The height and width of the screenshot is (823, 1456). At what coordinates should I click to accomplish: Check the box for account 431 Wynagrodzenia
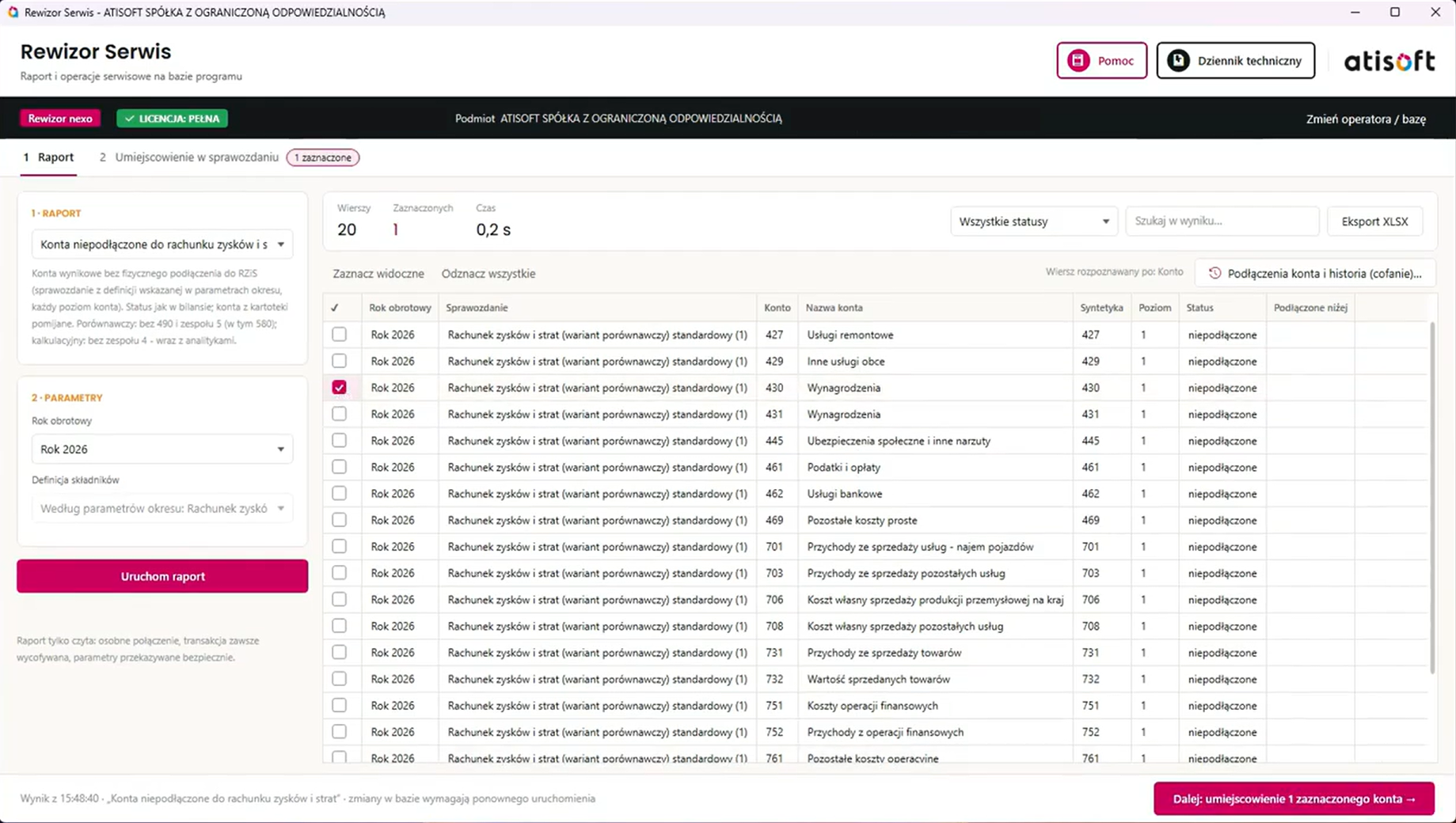click(x=339, y=414)
